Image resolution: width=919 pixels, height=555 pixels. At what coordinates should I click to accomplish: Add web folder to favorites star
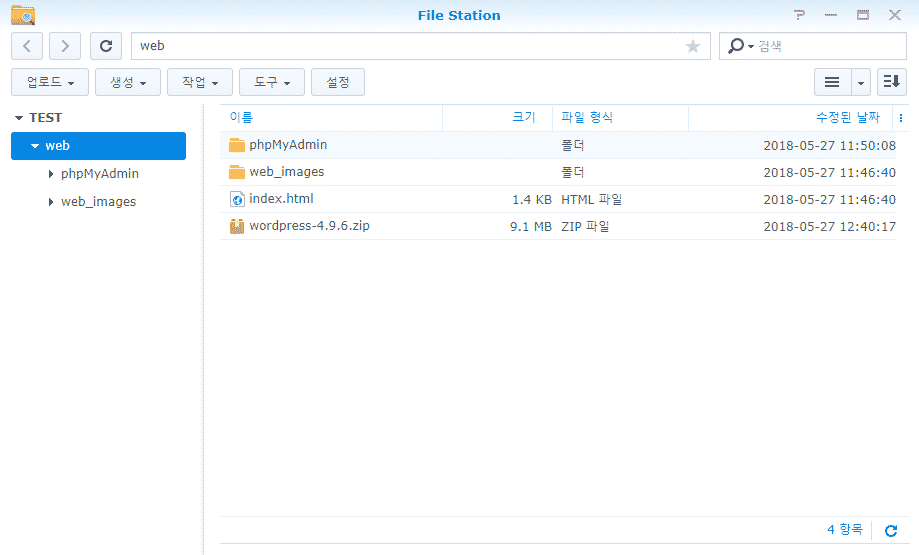click(693, 46)
